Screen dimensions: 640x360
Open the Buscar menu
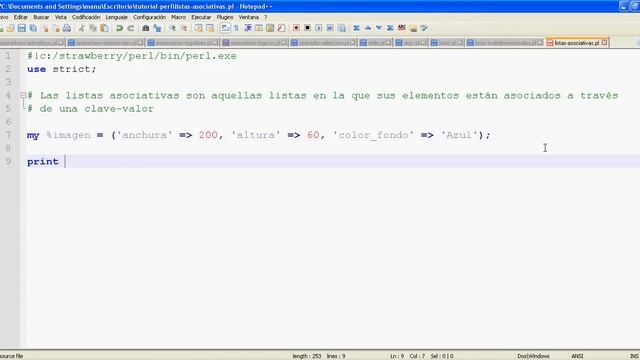pos(41,17)
